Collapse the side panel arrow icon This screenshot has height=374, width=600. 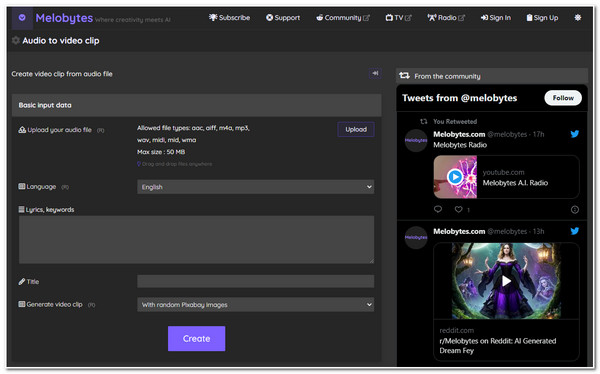(x=375, y=73)
